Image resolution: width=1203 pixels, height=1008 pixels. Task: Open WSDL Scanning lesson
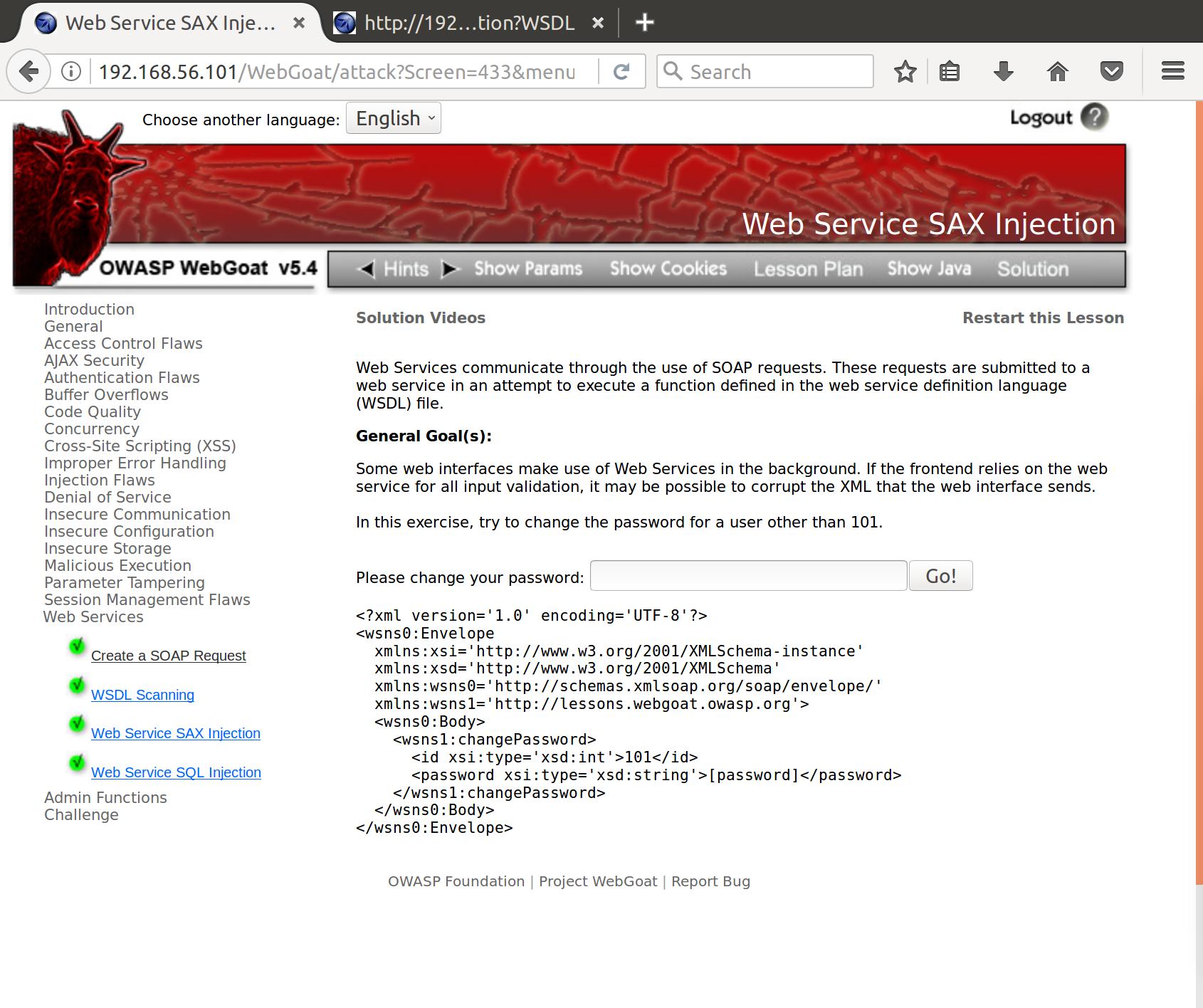point(142,695)
